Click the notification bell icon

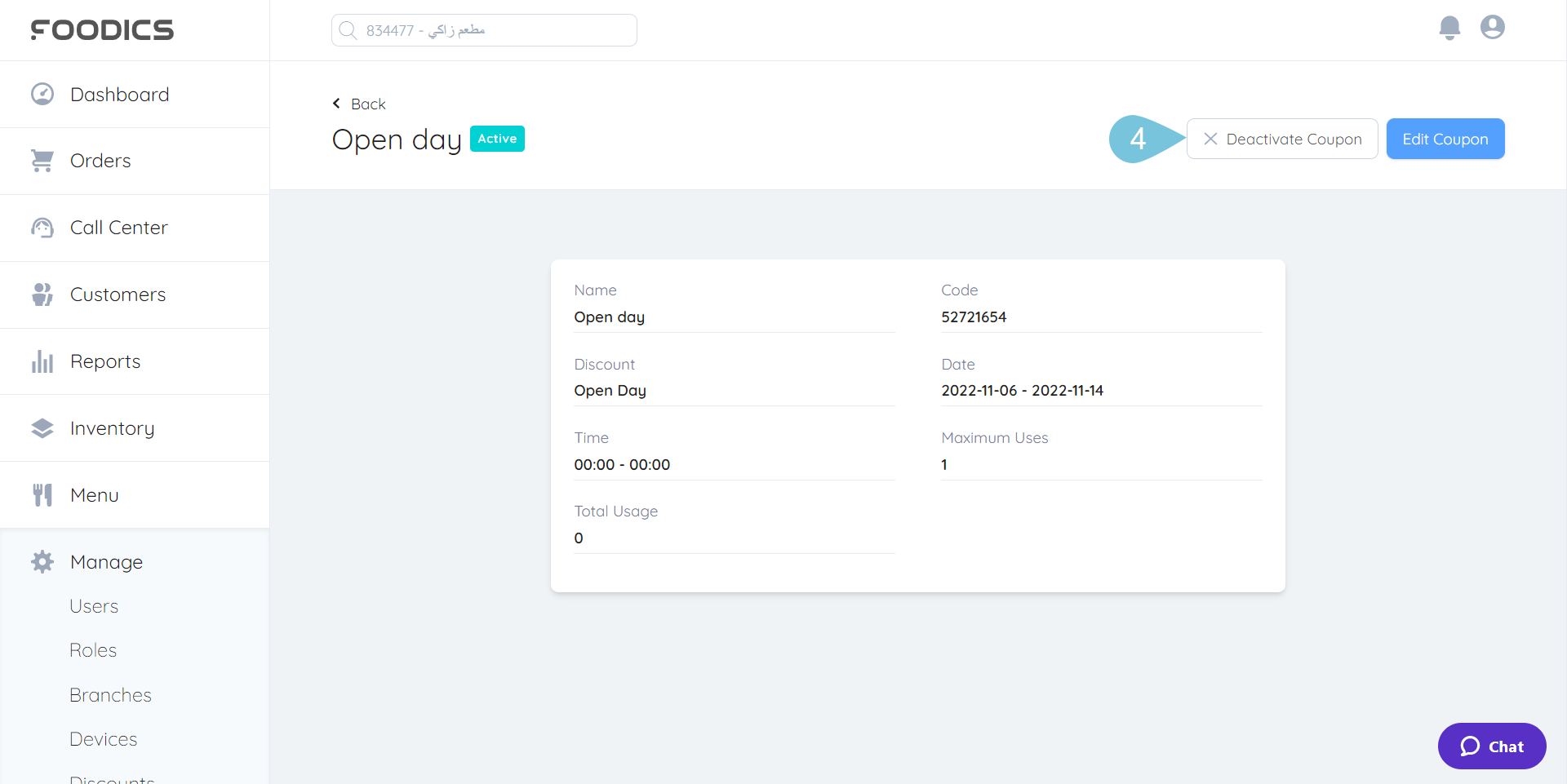[1449, 28]
